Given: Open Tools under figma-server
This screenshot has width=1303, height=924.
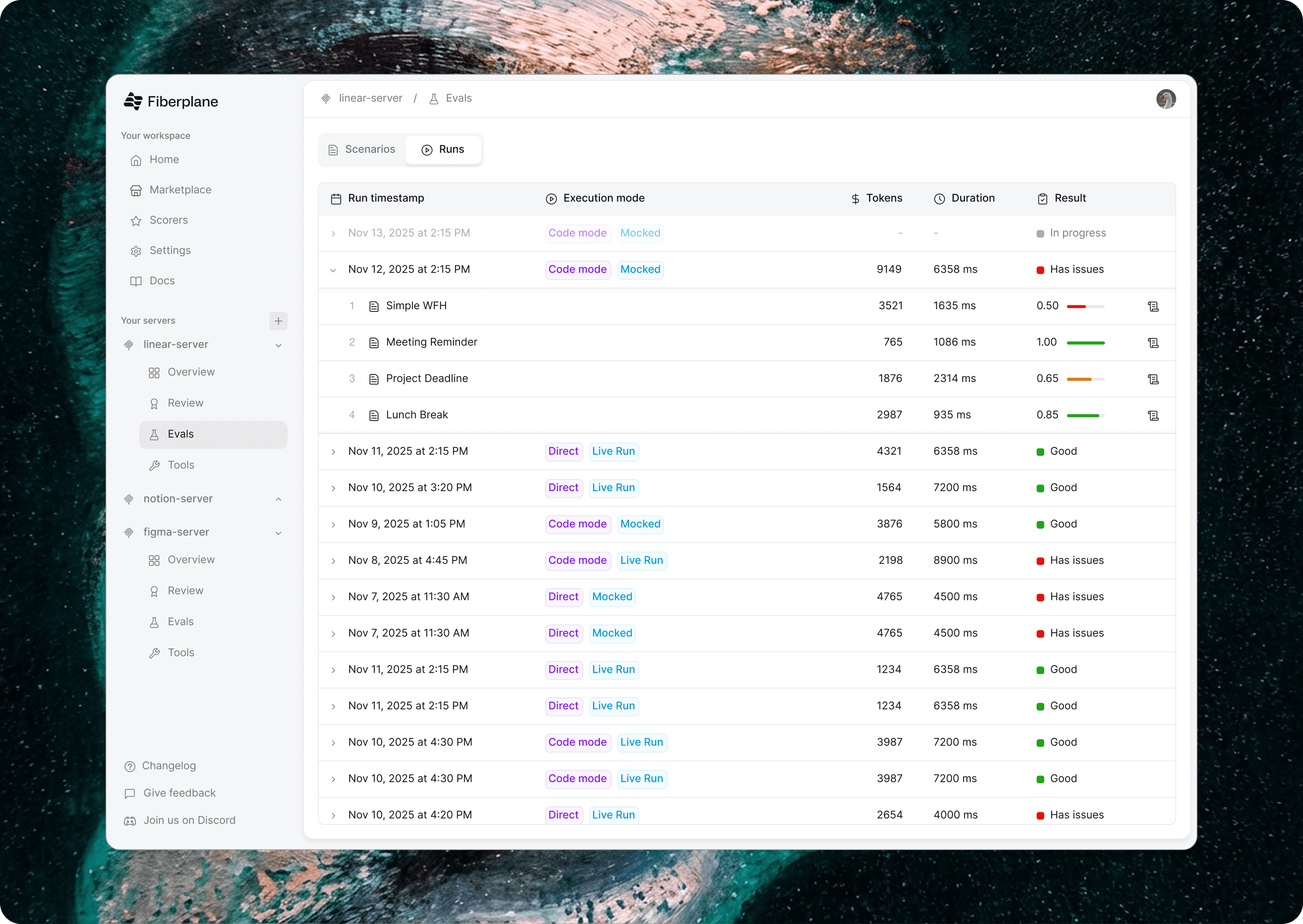Looking at the screenshot, I should point(180,653).
